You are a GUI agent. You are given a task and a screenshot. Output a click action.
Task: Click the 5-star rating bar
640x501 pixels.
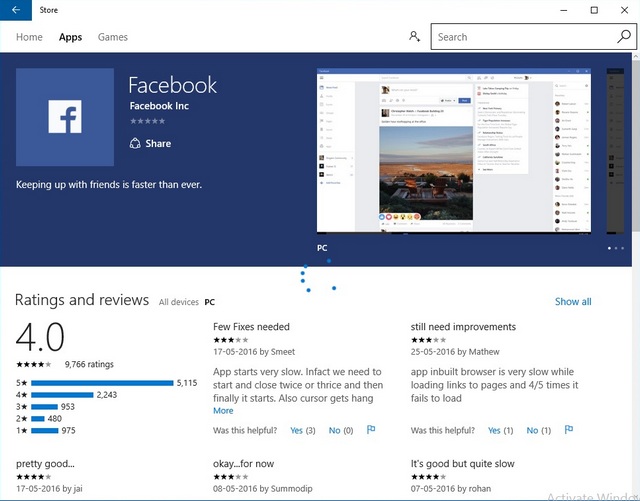click(x=102, y=383)
